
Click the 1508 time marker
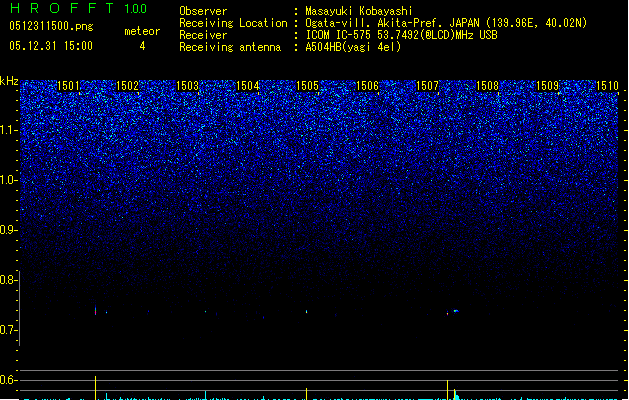487,86
